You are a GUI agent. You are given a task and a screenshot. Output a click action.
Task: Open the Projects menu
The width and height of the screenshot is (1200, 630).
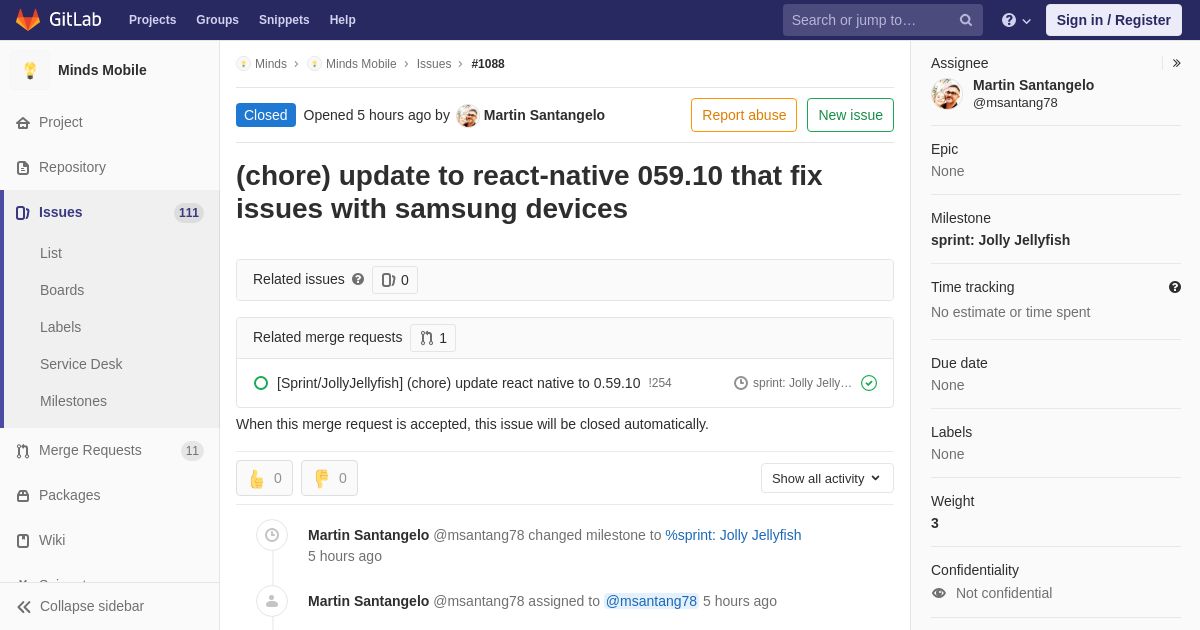[x=152, y=20]
